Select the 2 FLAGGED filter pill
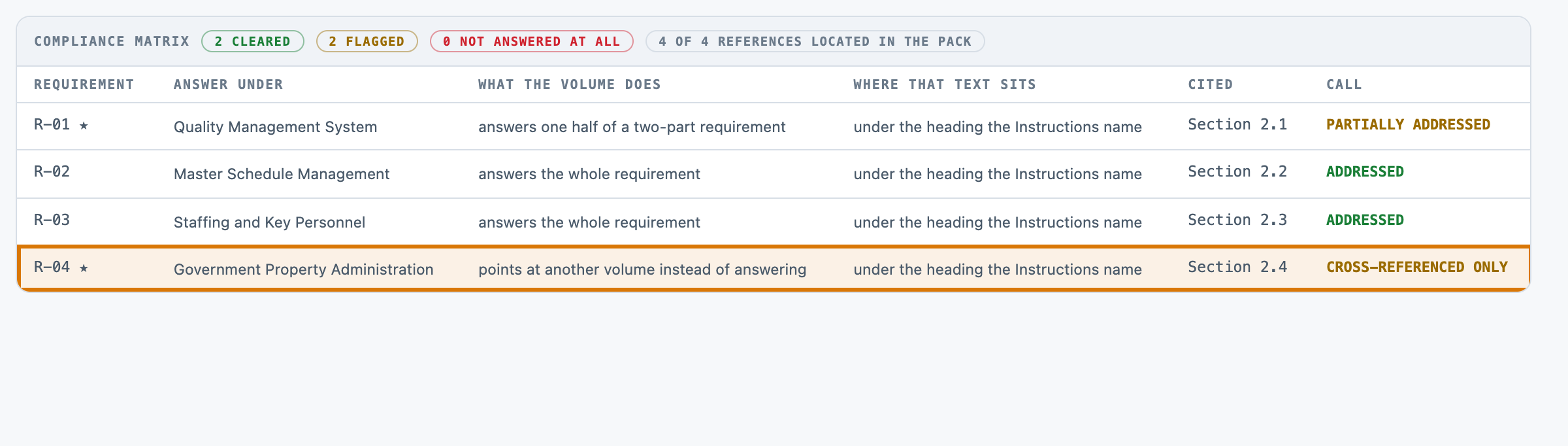This screenshot has height=446, width=1568. (367, 41)
